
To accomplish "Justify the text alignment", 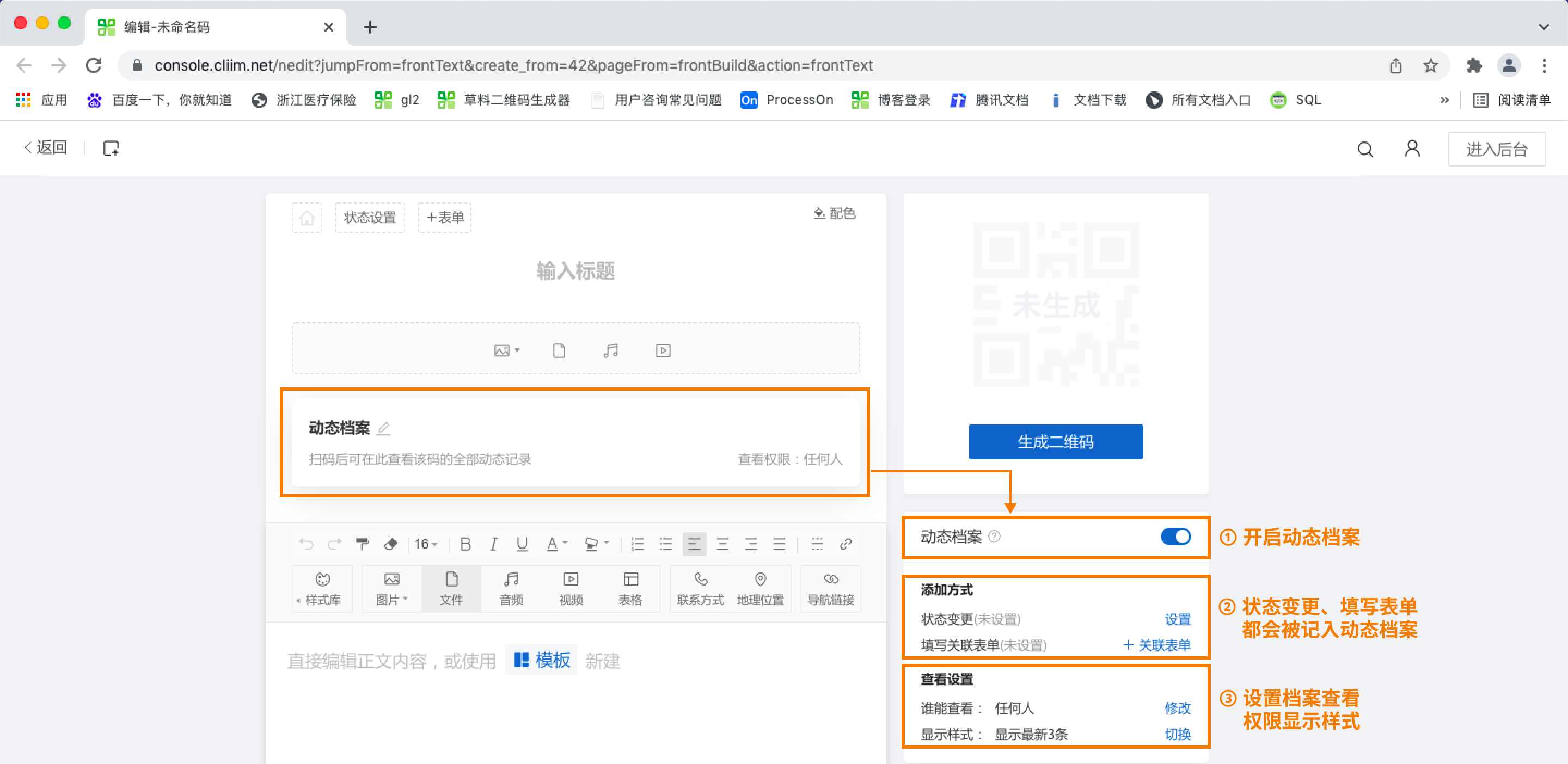I will point(779,544).
